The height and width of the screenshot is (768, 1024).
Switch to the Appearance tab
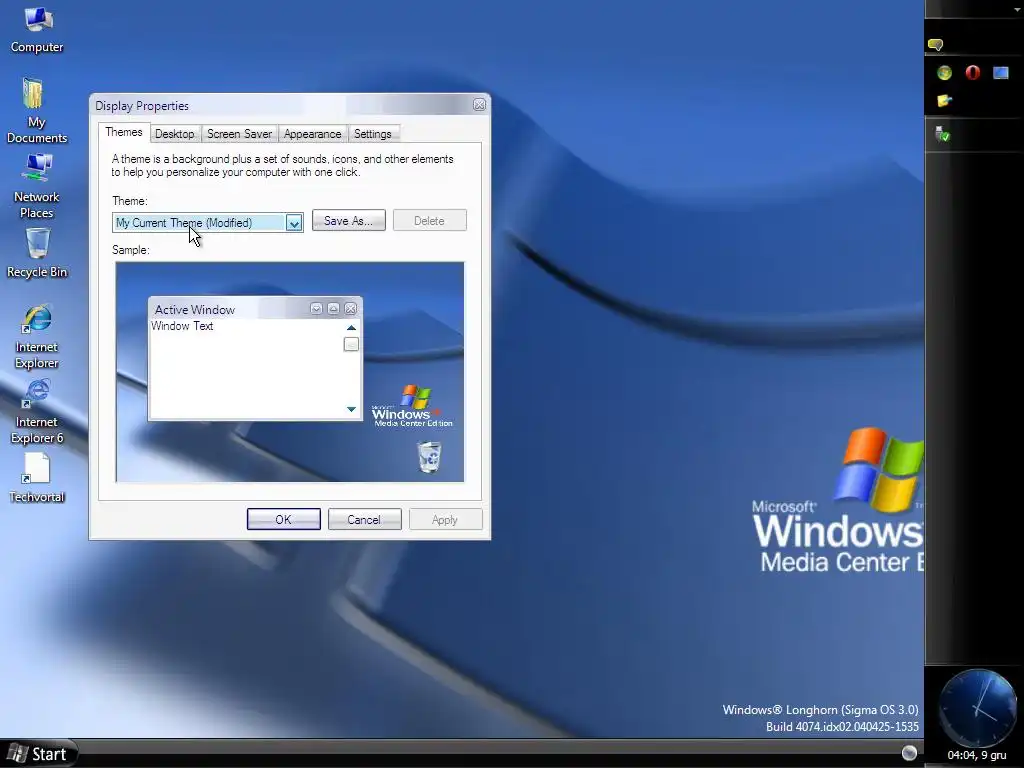tap(312, 134)
